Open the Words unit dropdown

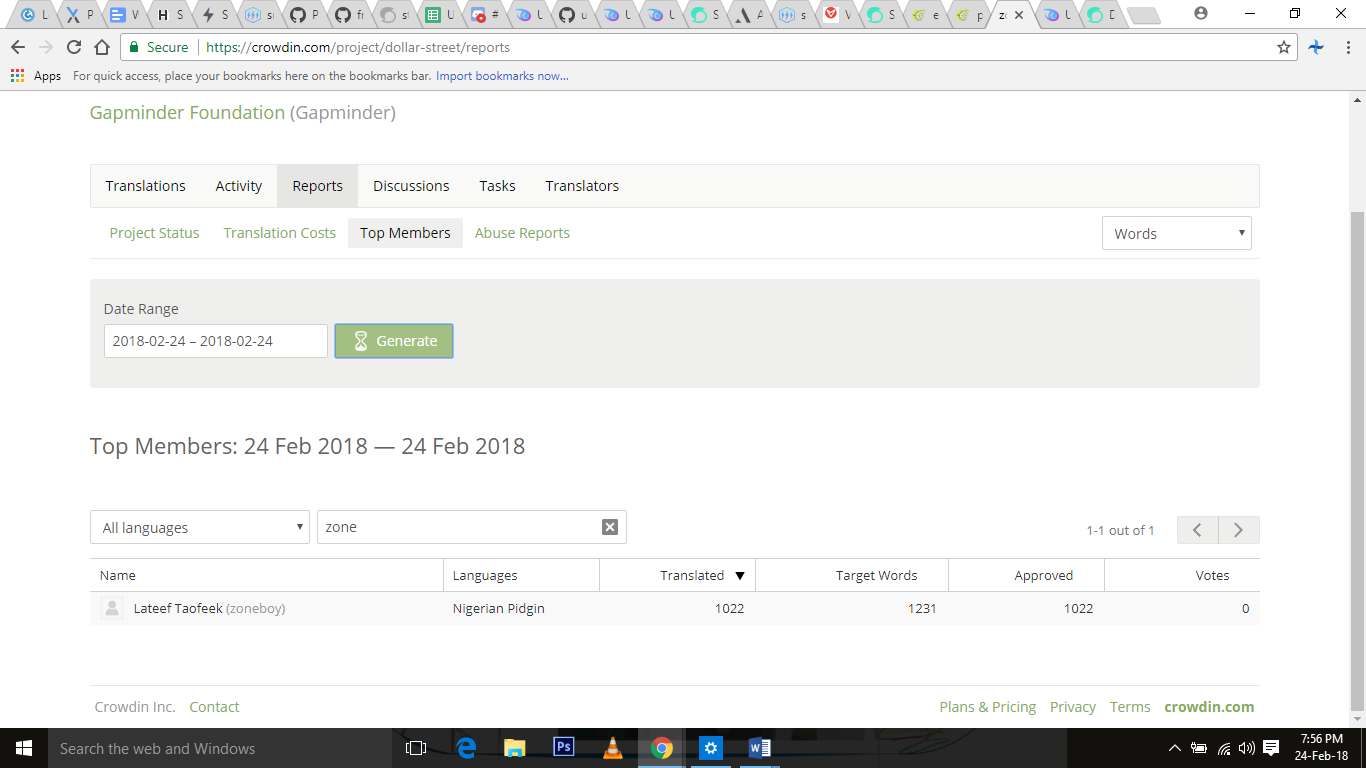coord(1177,233)
